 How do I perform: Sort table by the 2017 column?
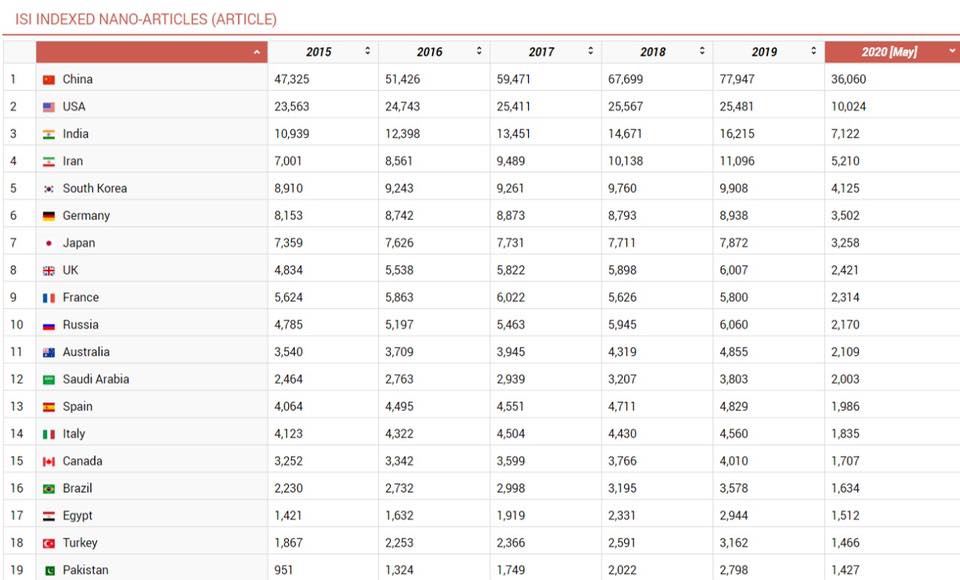point(545,52)
